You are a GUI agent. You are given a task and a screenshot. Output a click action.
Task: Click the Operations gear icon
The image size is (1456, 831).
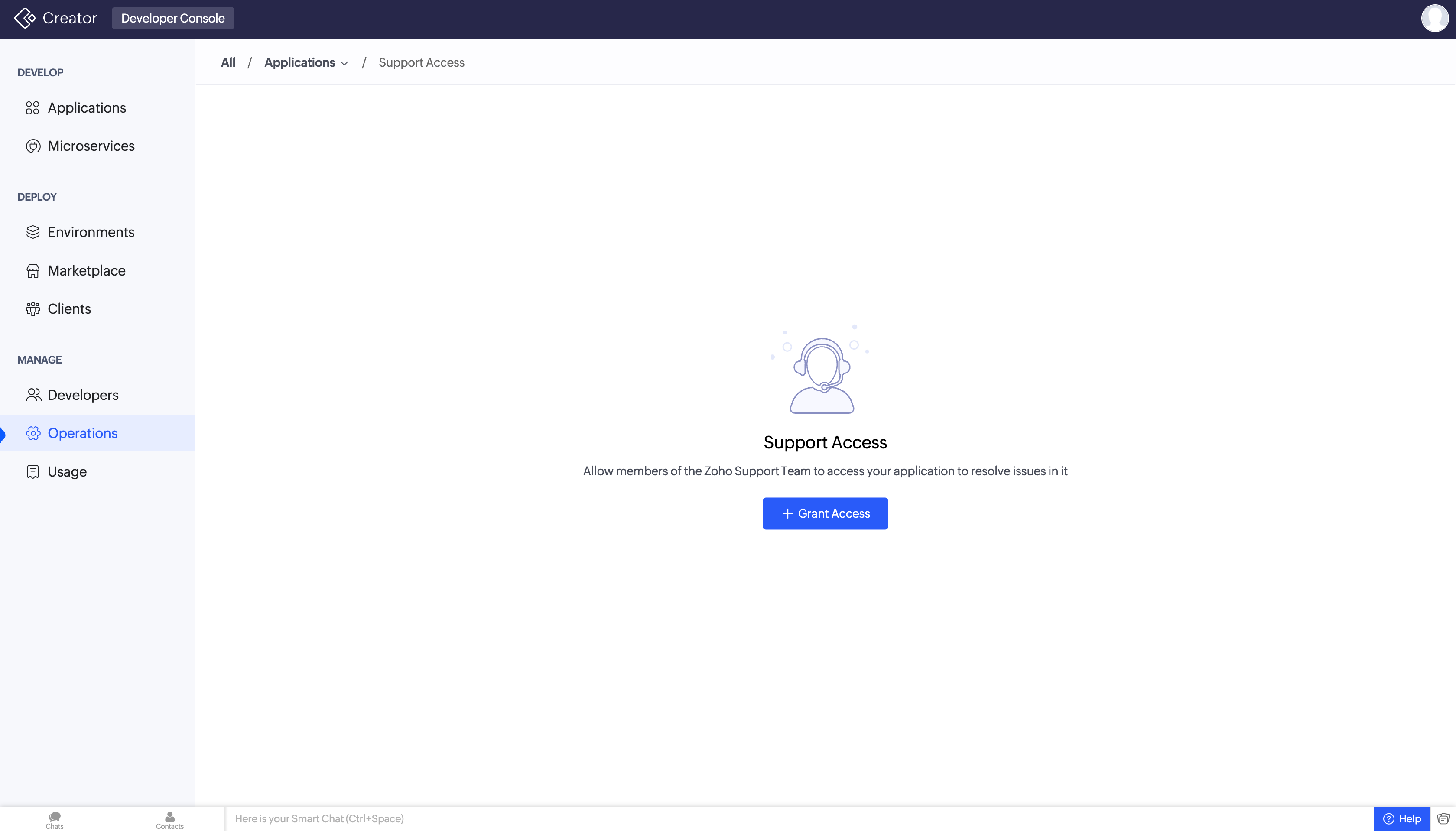33,433
